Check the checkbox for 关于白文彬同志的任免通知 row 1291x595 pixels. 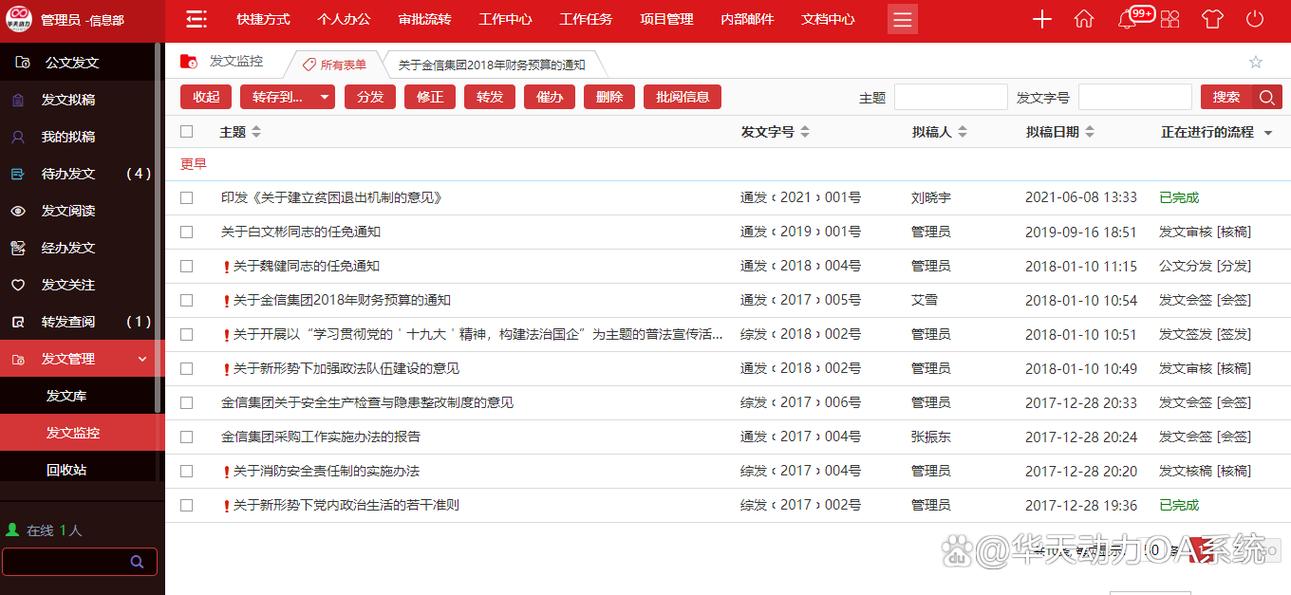point(186,231)
